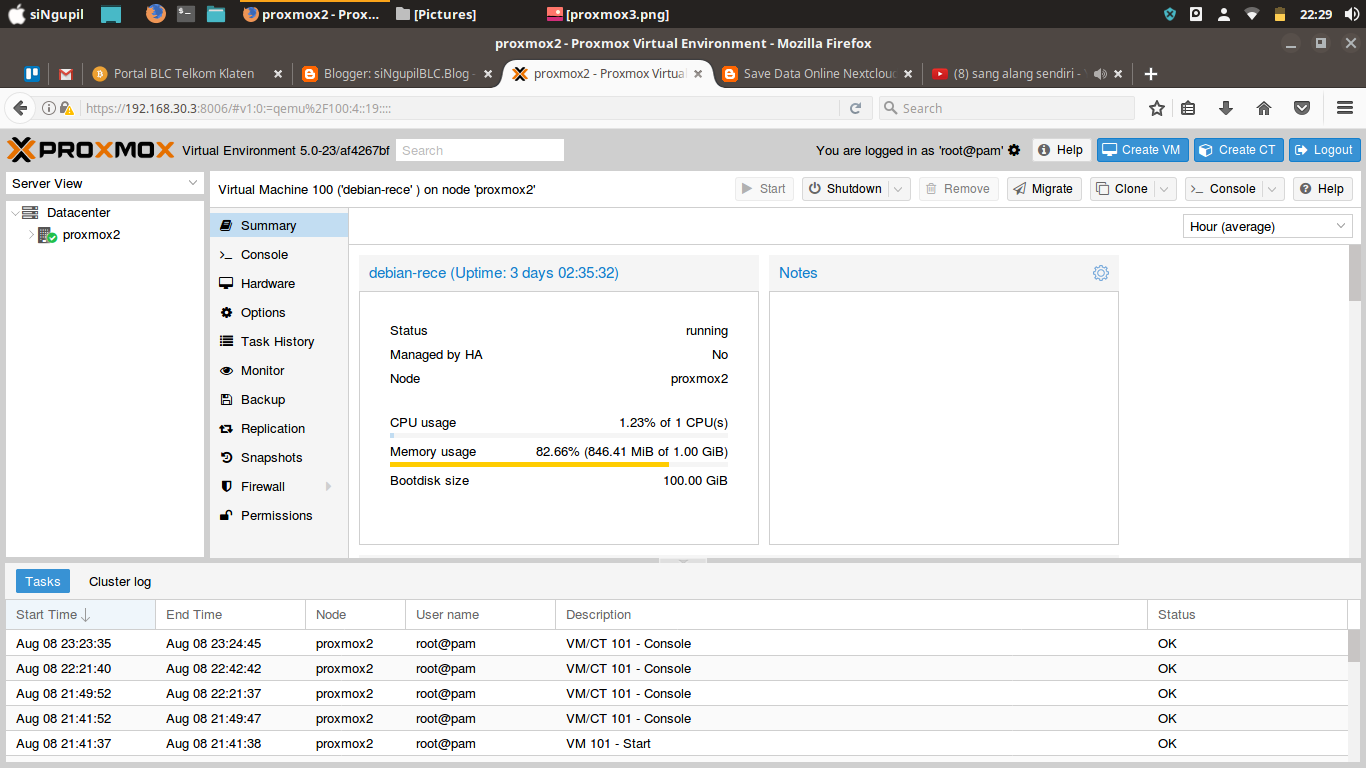Click the Shutdown button
1366x768 pixels.
pyautogui.click(x=845, y=189)
